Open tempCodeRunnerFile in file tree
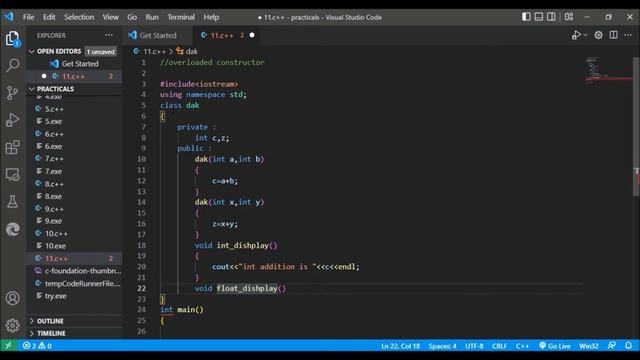The width and height of the screenshot is (640, 360). (74, 284)
